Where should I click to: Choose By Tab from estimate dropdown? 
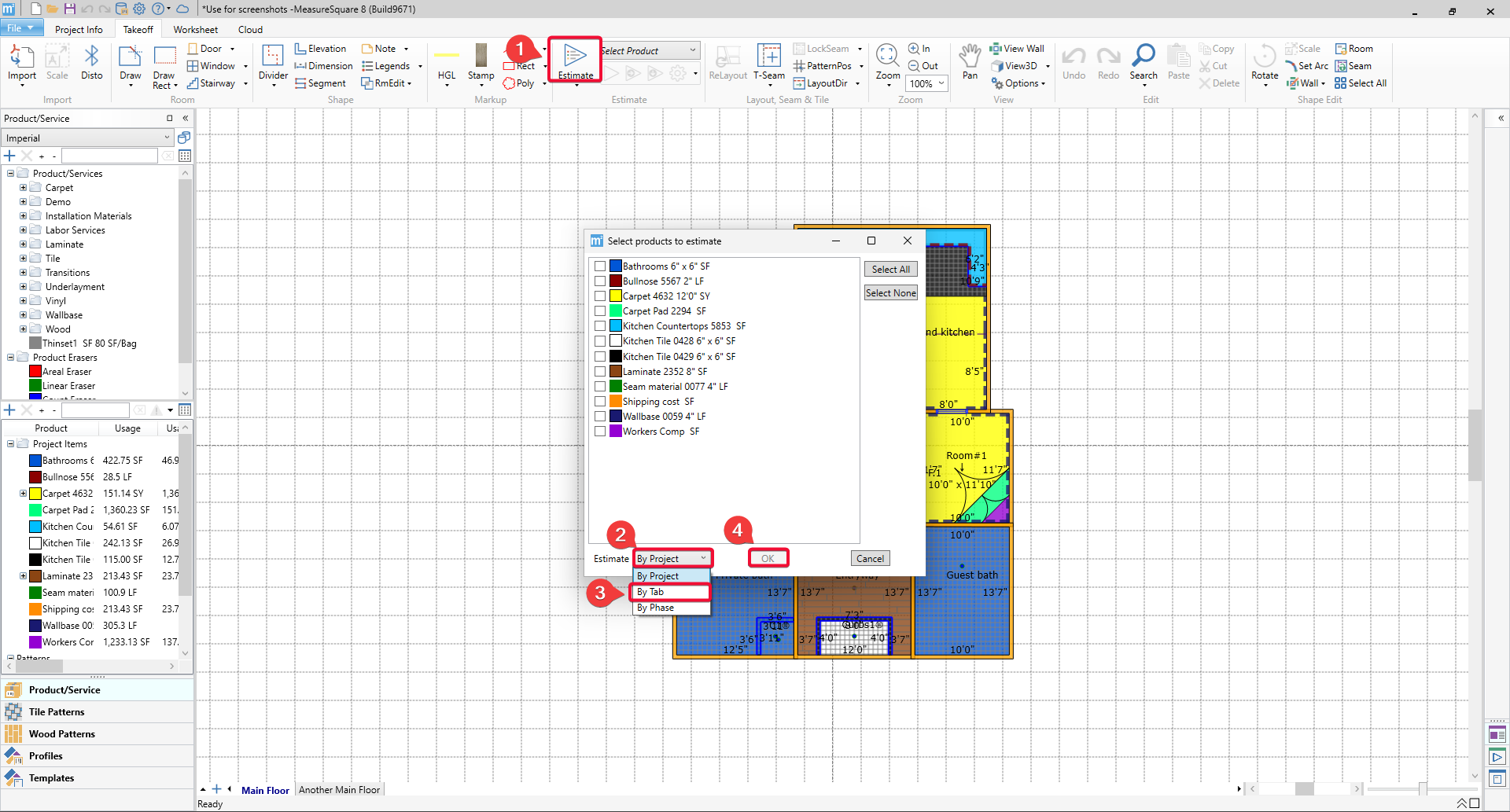tap(672, 592)
